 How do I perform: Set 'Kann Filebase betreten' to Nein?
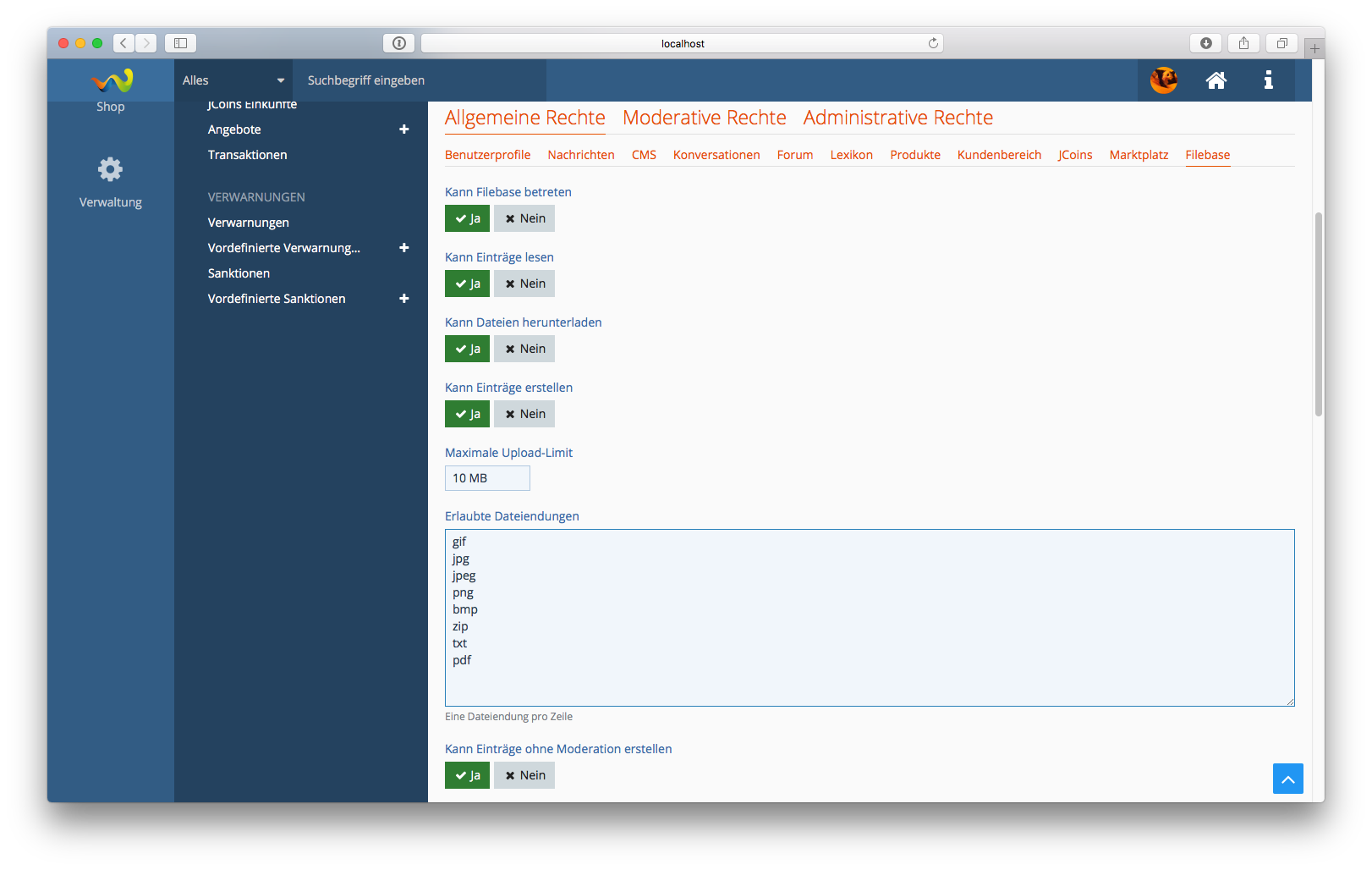[524, 218]
